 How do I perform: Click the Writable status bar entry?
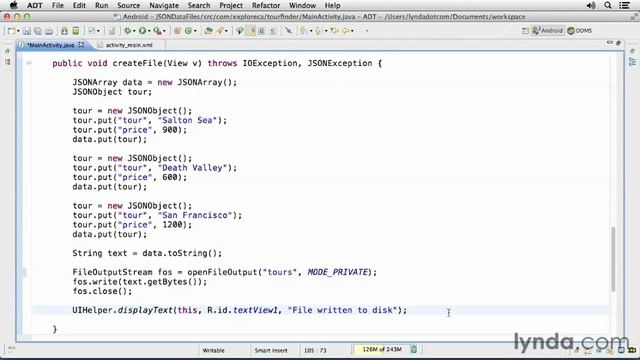pyautogui.click(x=213, y=350)
